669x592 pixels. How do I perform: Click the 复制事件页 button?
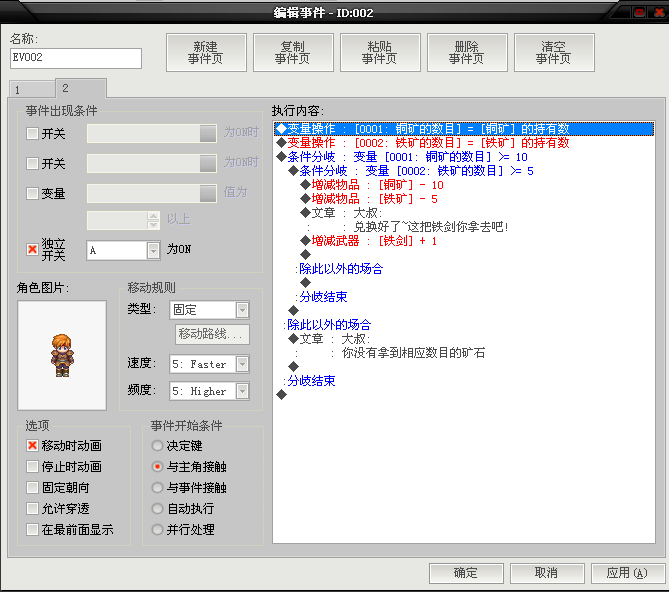click(x=293, y=52)
